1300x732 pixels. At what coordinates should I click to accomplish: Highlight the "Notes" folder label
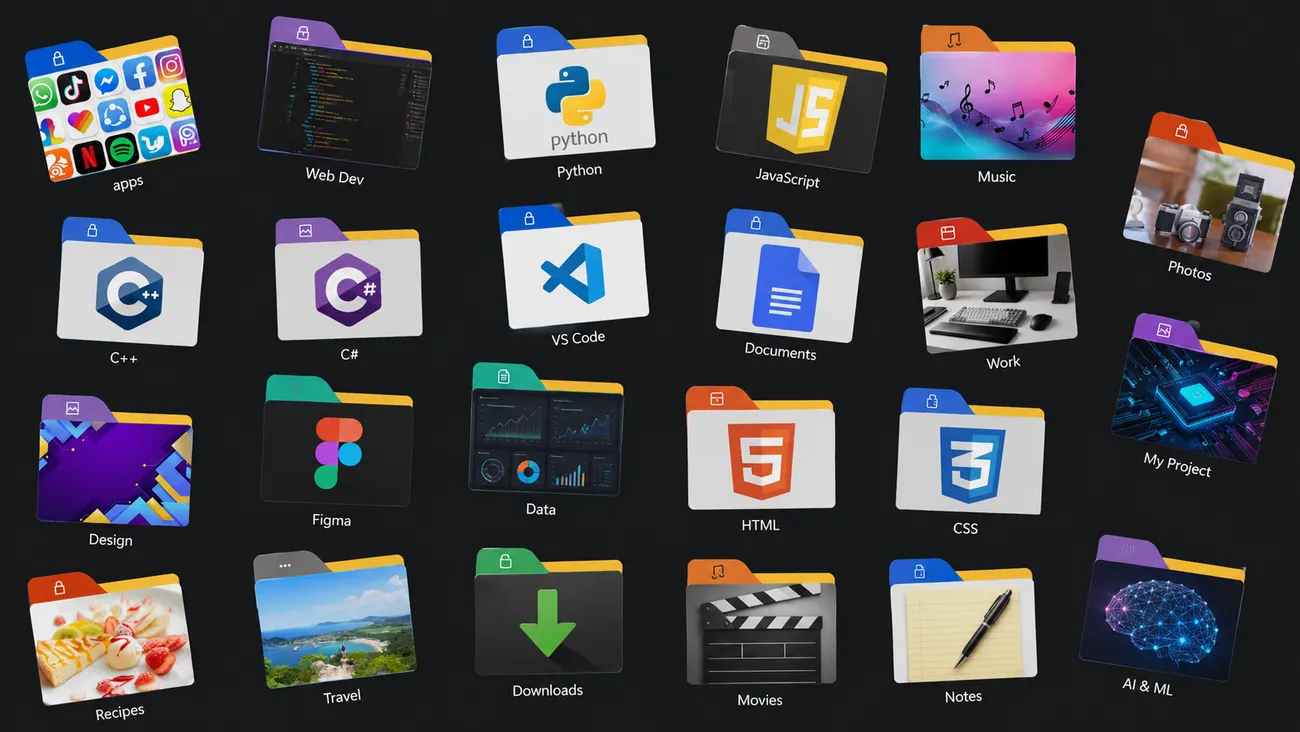pos(963,697)
